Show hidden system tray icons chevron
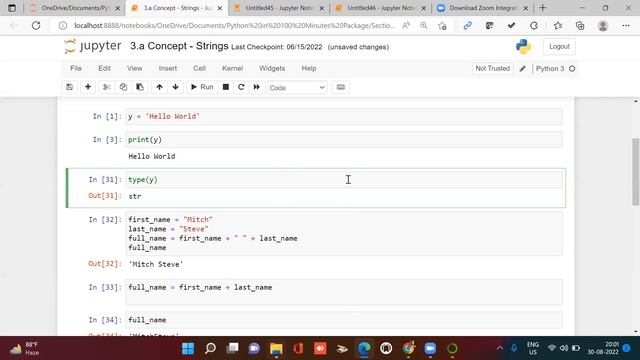Image resolution: width=640 pixels, height=360 pixels. (500, 348)
